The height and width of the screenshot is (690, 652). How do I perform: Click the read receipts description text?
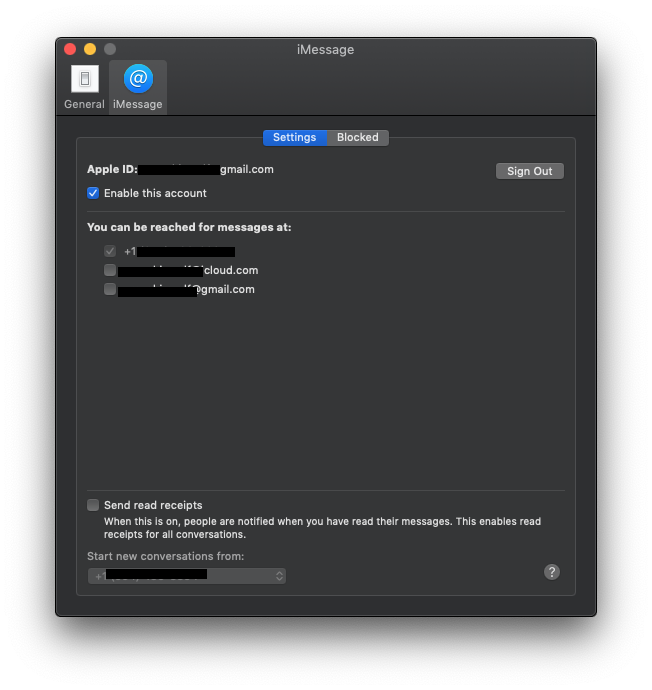coord(322,528)
